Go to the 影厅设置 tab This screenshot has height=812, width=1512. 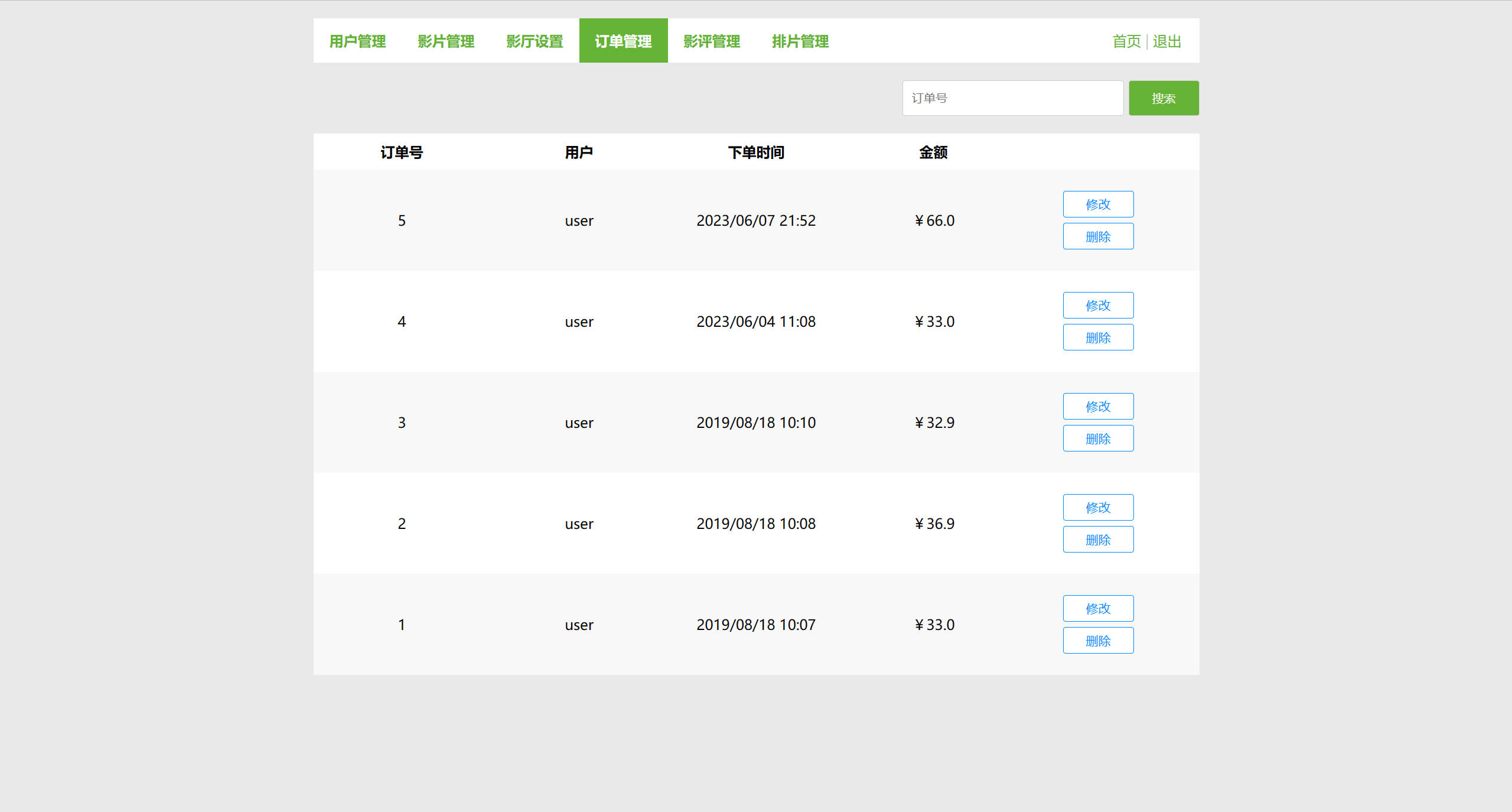coord(535,41)
